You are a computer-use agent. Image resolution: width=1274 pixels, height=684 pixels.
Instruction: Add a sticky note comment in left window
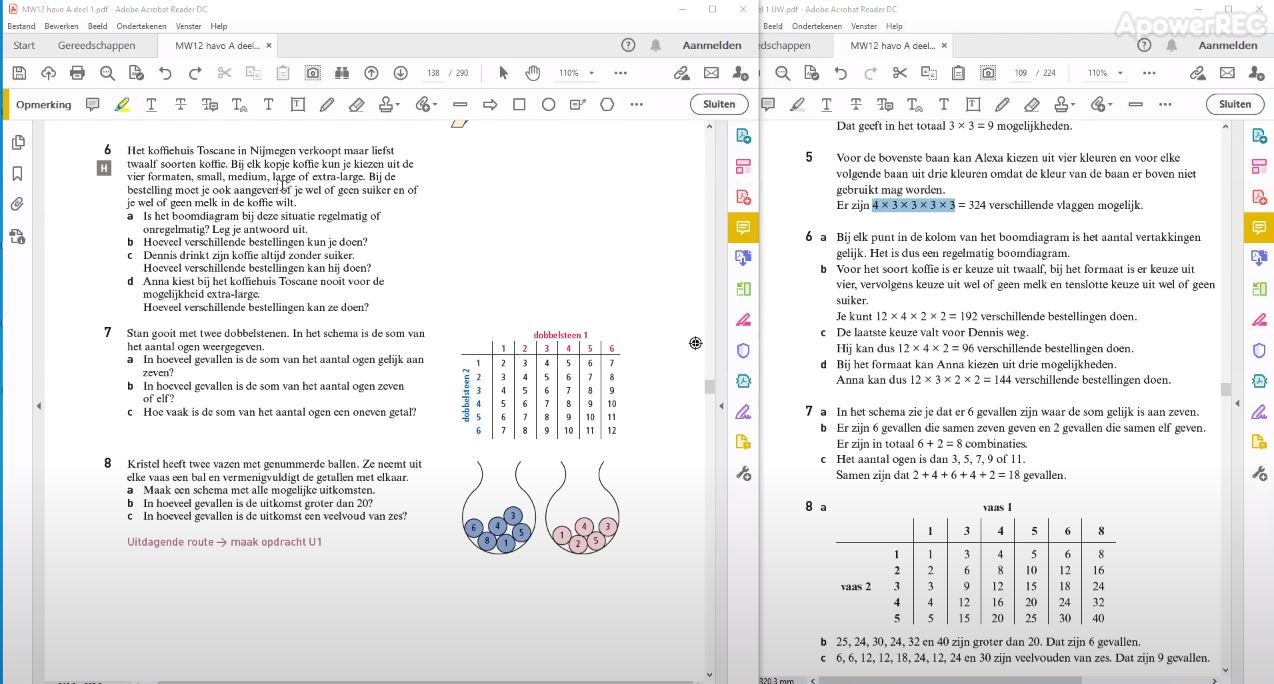point(93,104)
